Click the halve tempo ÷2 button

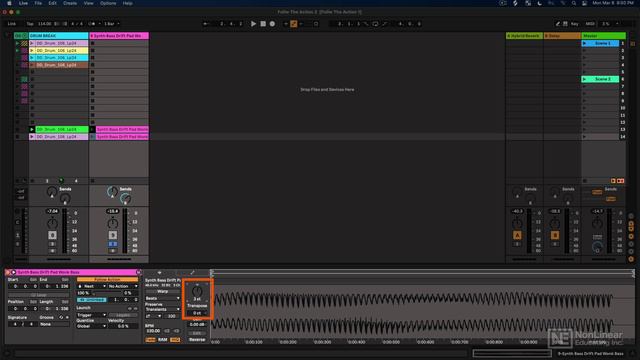(x=167, y=331)
